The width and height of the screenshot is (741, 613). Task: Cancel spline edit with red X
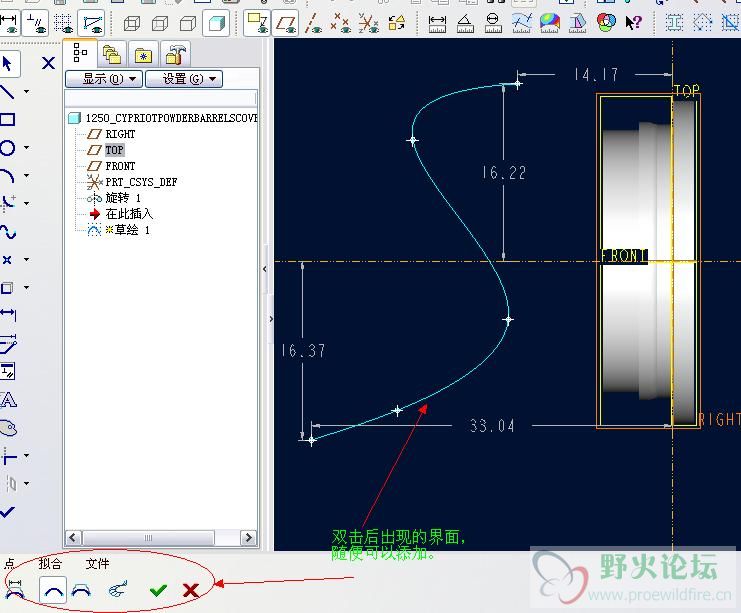click(190, 590)
